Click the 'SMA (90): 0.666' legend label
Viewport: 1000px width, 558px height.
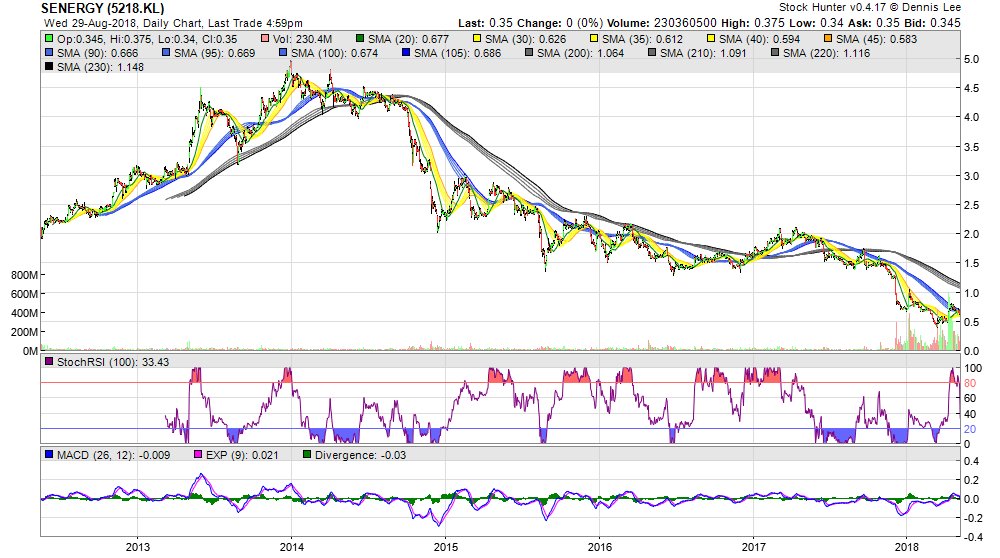click(98, 53)
